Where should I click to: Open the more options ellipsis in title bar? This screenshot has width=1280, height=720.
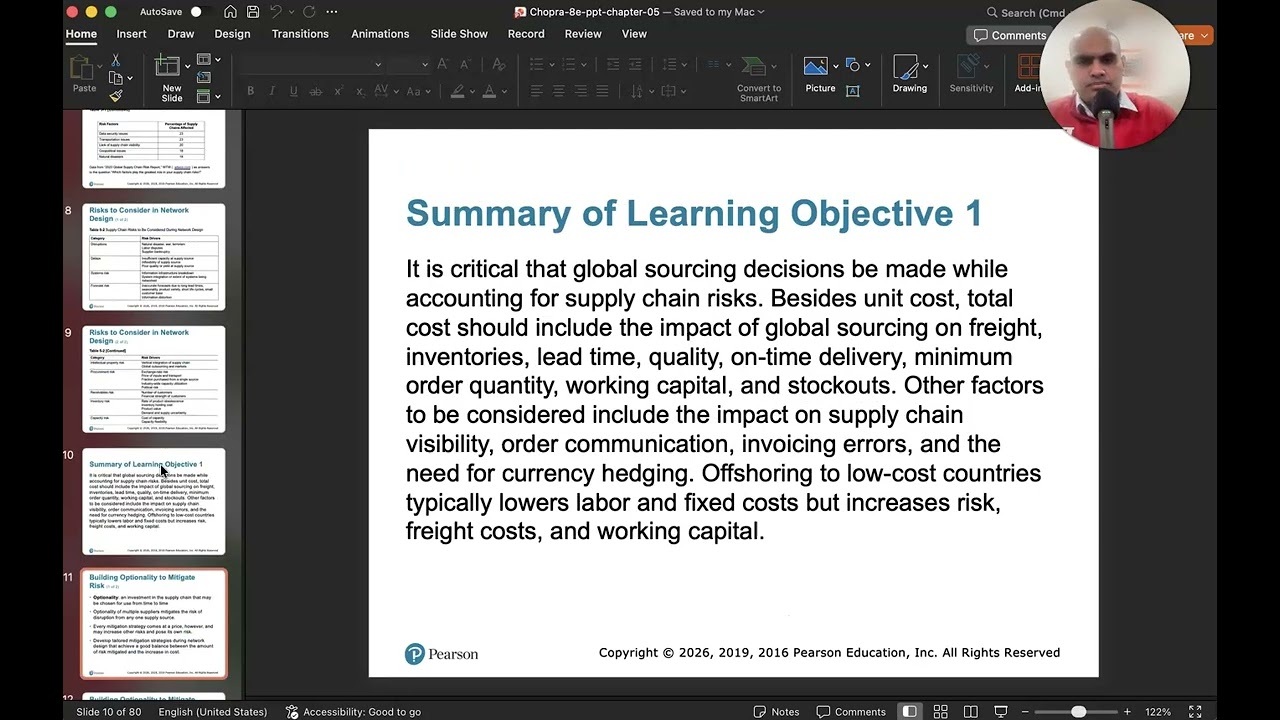[x=332, y=12]
